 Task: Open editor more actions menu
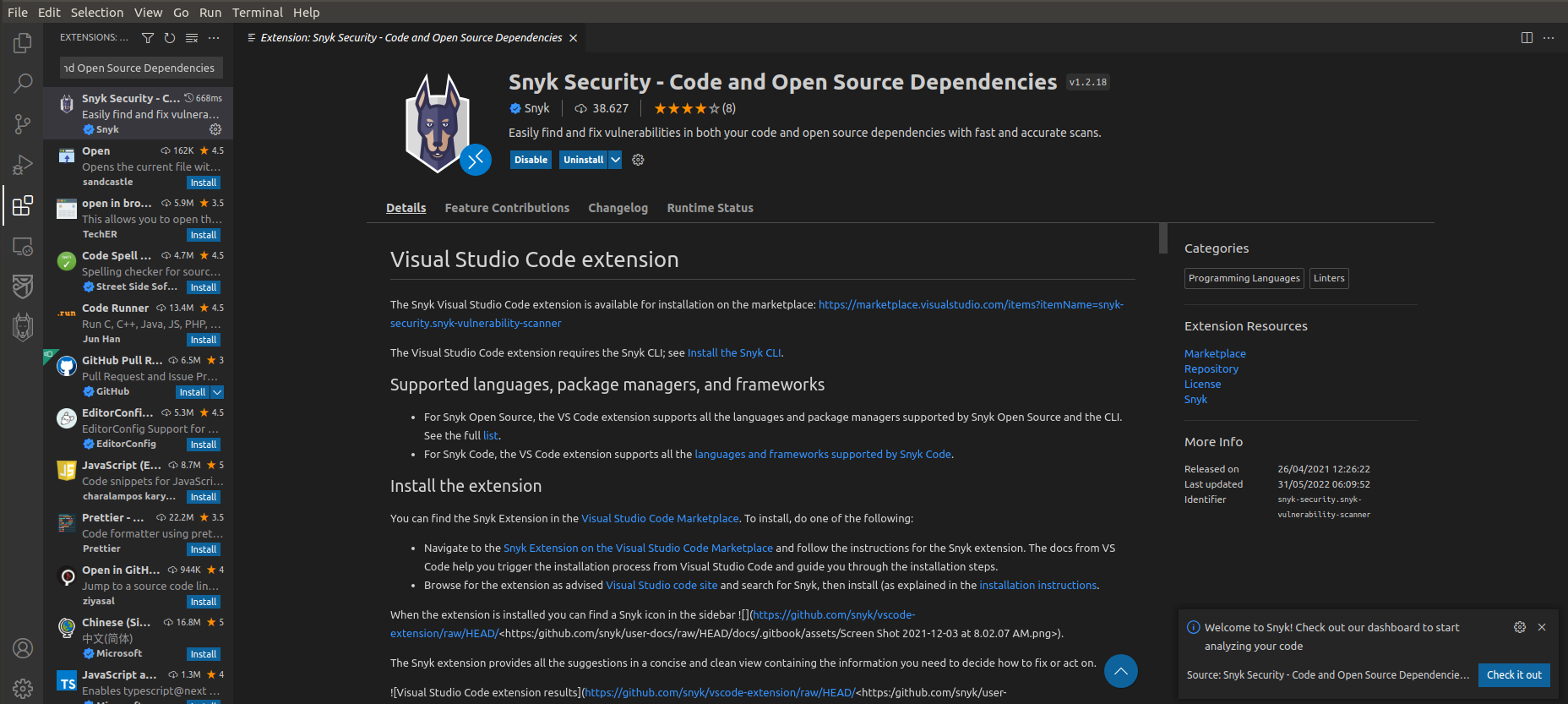coord(1549,38)
